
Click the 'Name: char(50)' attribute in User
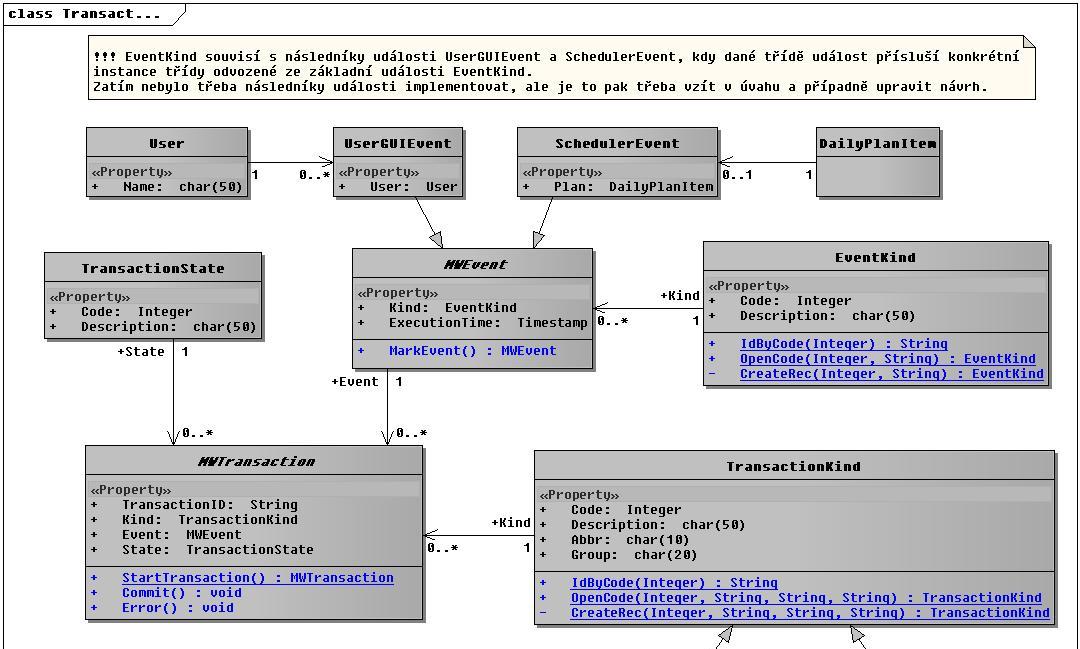[x=167, y=187]
